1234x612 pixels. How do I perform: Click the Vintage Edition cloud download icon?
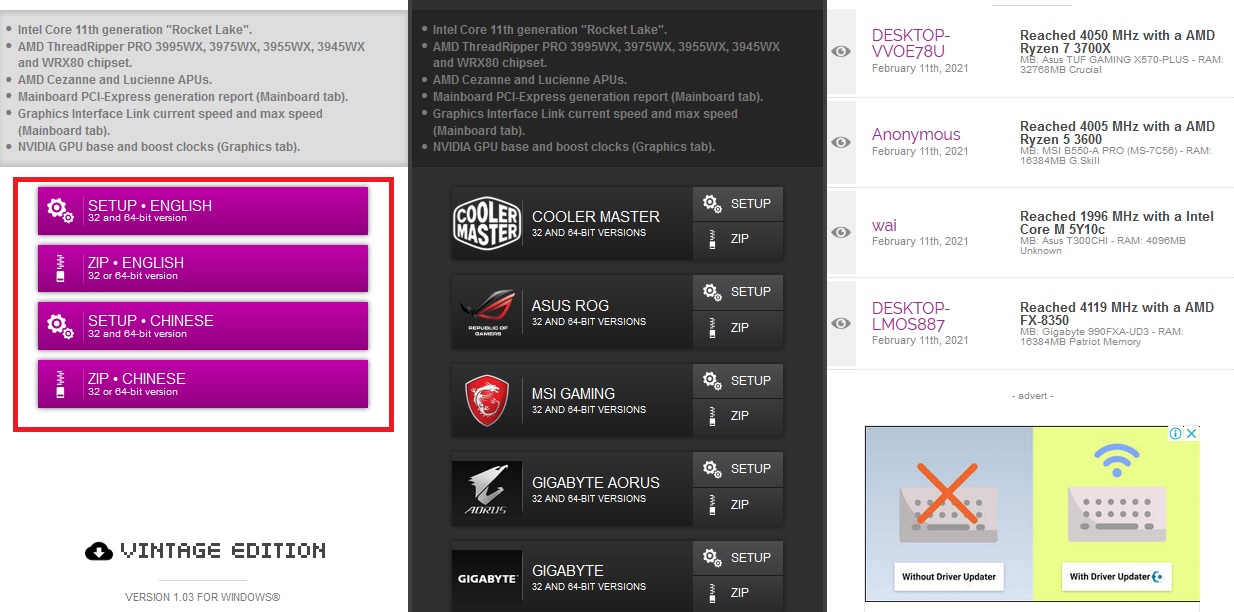98,551
